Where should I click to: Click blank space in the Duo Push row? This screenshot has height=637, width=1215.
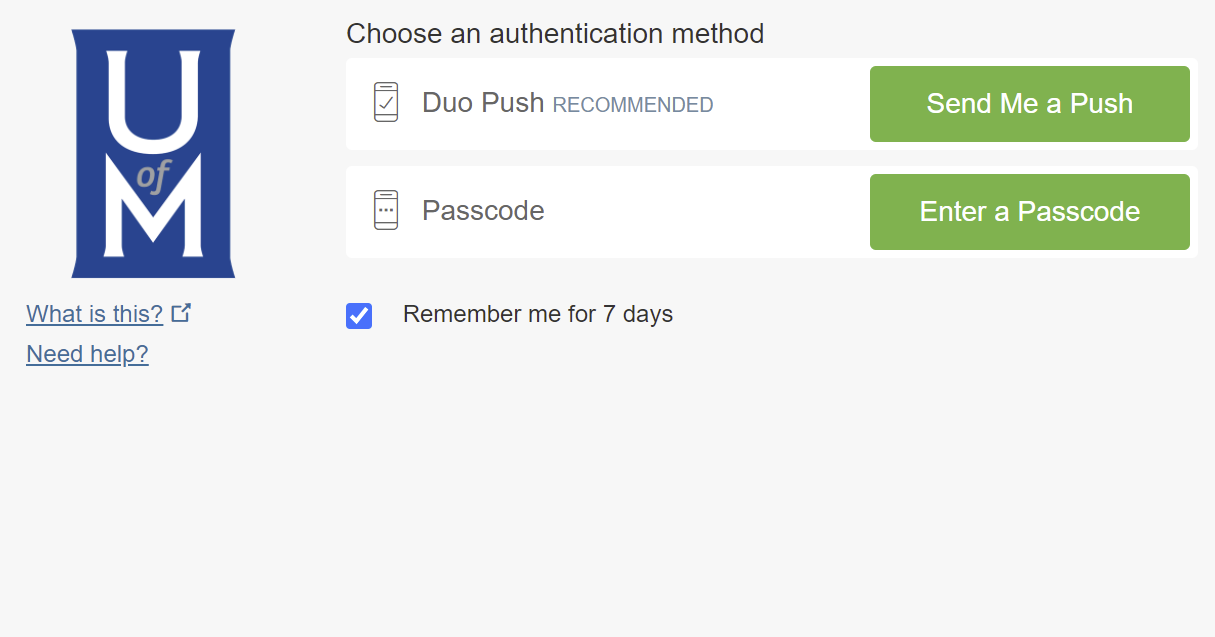[x=790, y=104]
